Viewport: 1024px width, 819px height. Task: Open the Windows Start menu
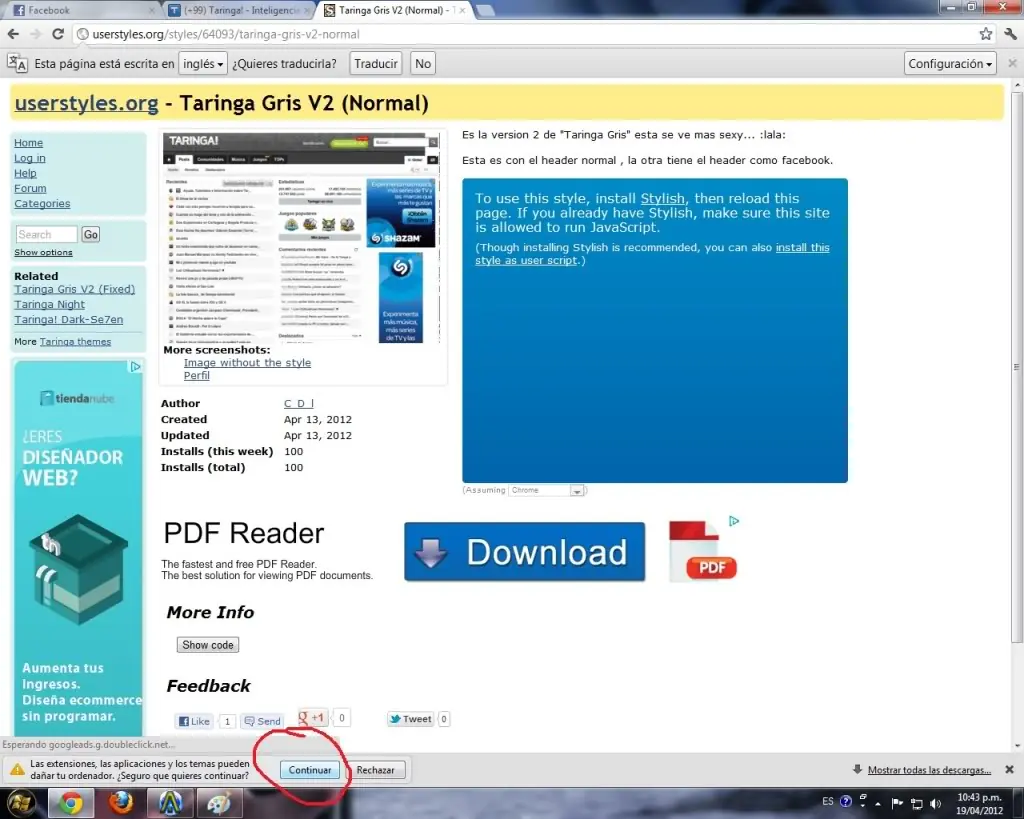[x=20, y=803]
